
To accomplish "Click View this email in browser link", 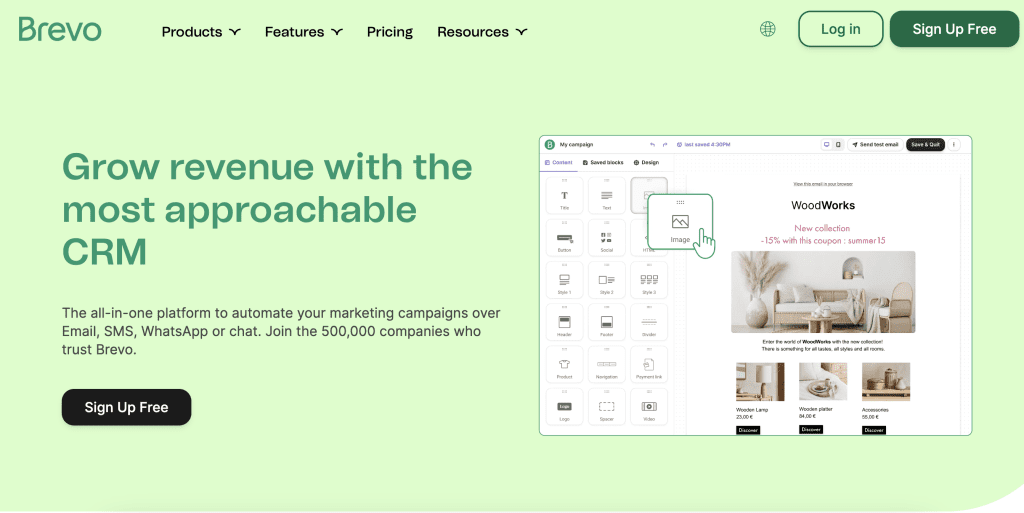I will coord(823,184).
